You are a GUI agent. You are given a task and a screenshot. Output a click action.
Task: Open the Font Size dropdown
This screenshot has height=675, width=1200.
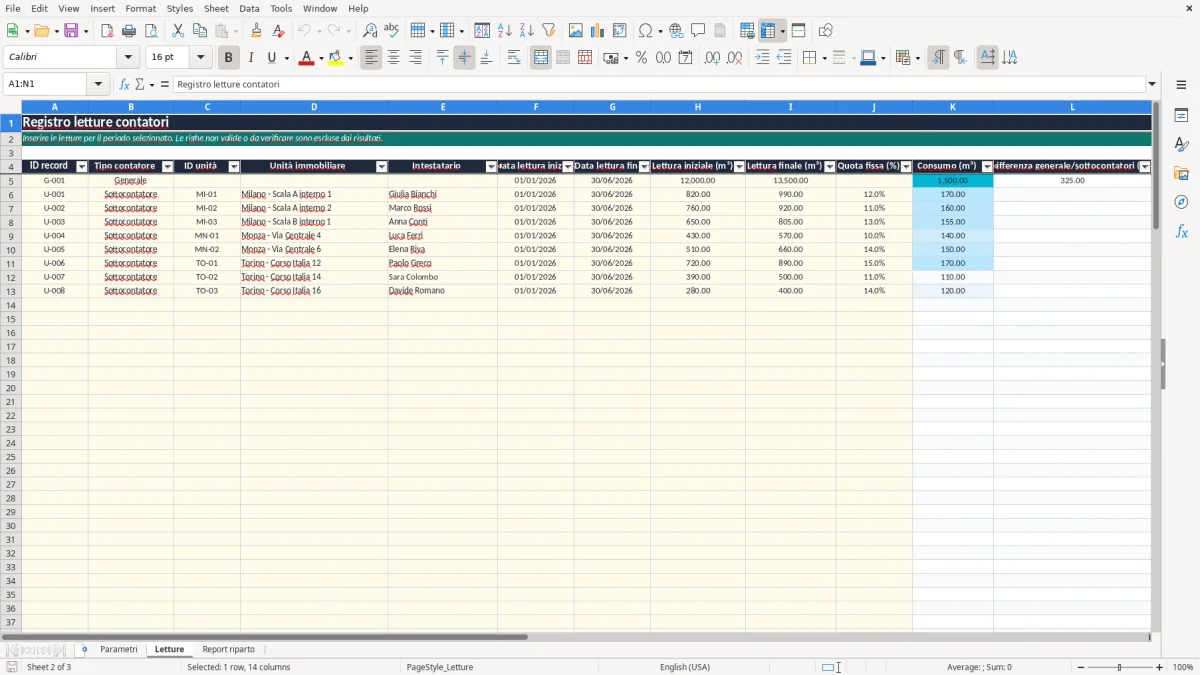(x=200, y=58)
